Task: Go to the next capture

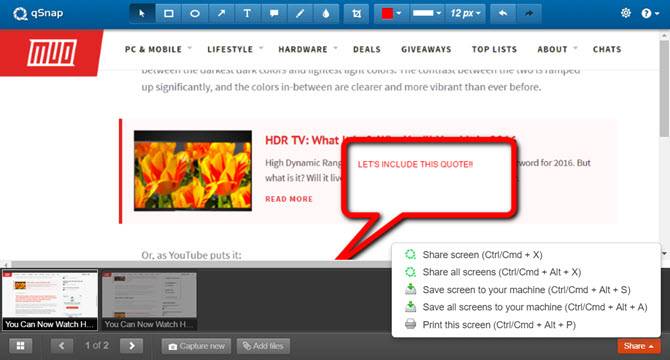Action: click(x=132, y=346)
